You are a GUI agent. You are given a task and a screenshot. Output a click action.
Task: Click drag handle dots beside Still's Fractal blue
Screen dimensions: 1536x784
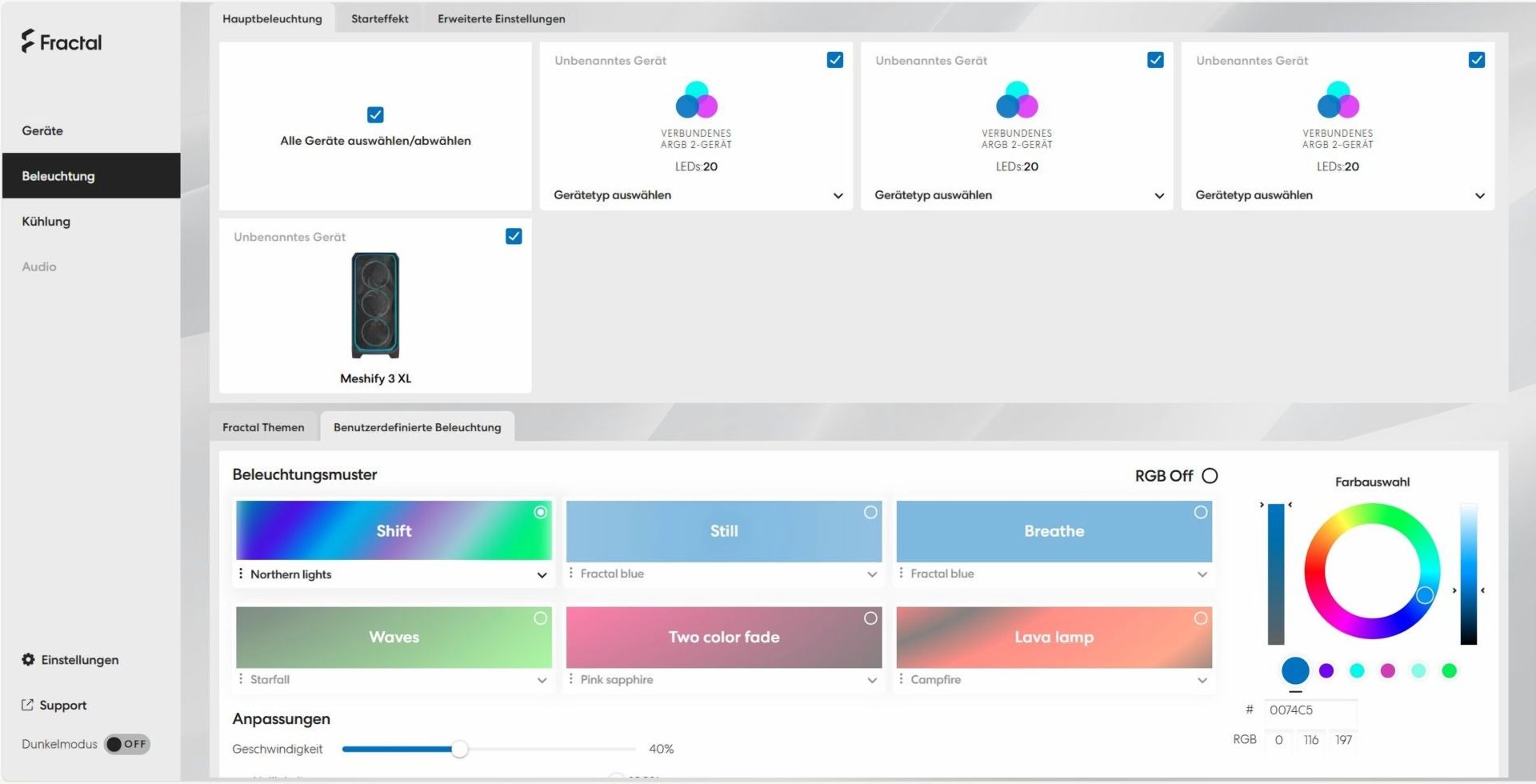(570, 573)
